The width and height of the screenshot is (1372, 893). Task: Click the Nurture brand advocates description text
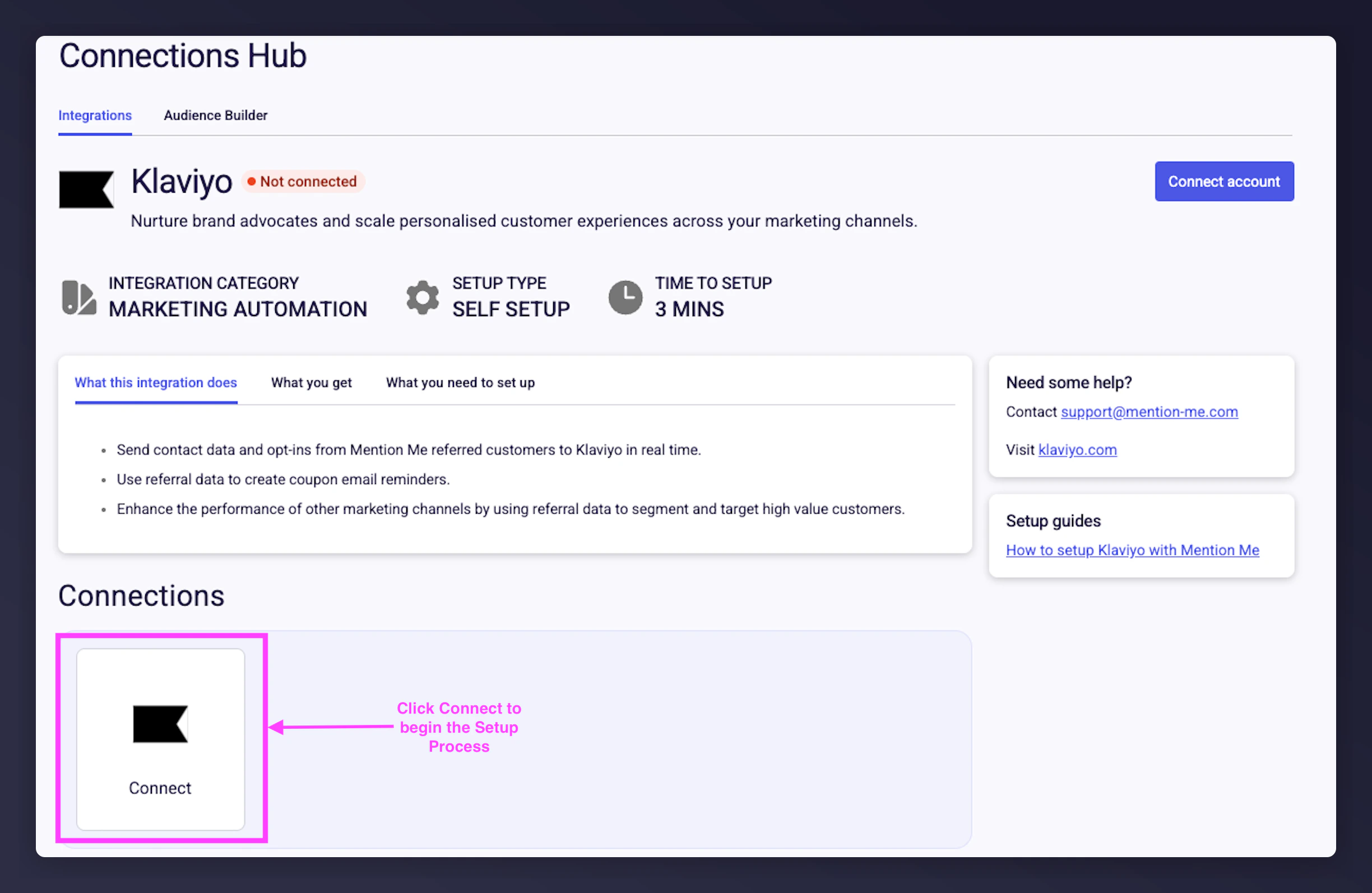pos(524,221)
